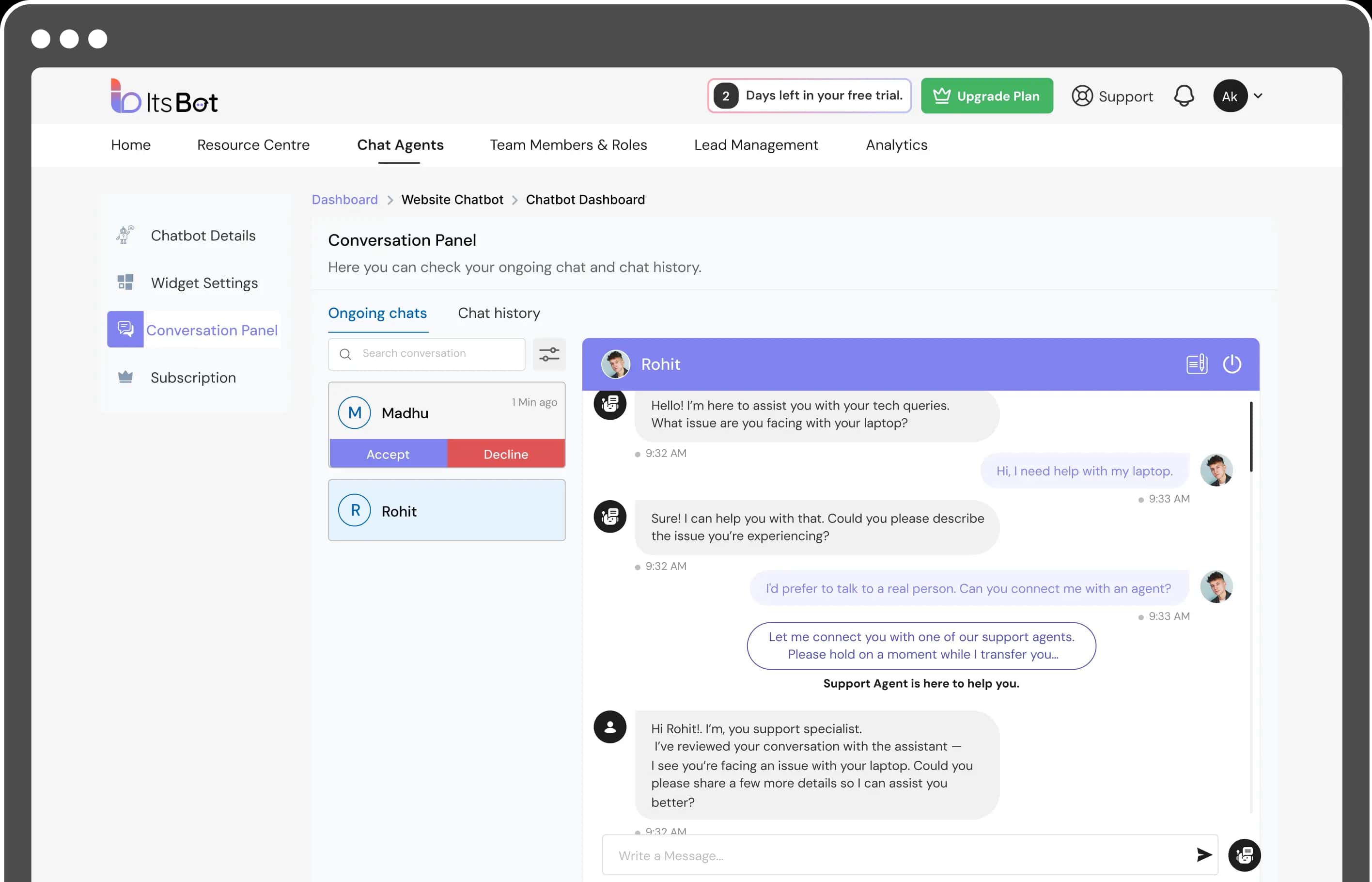Open Widget Settings in sidebar
Screen dimensions: 1372x882
[204, 283]
